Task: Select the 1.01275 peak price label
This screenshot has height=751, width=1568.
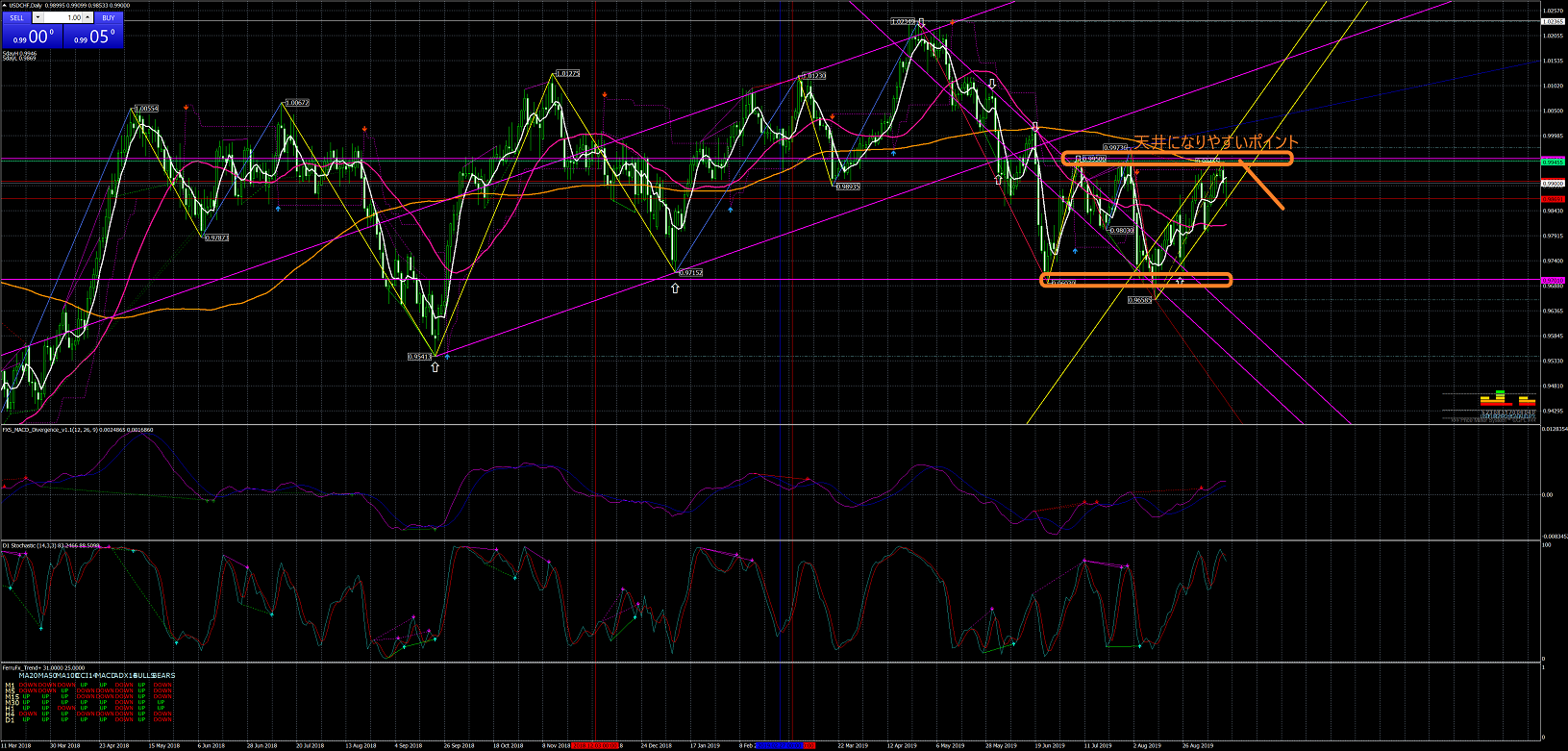Action: pos(567,73)
